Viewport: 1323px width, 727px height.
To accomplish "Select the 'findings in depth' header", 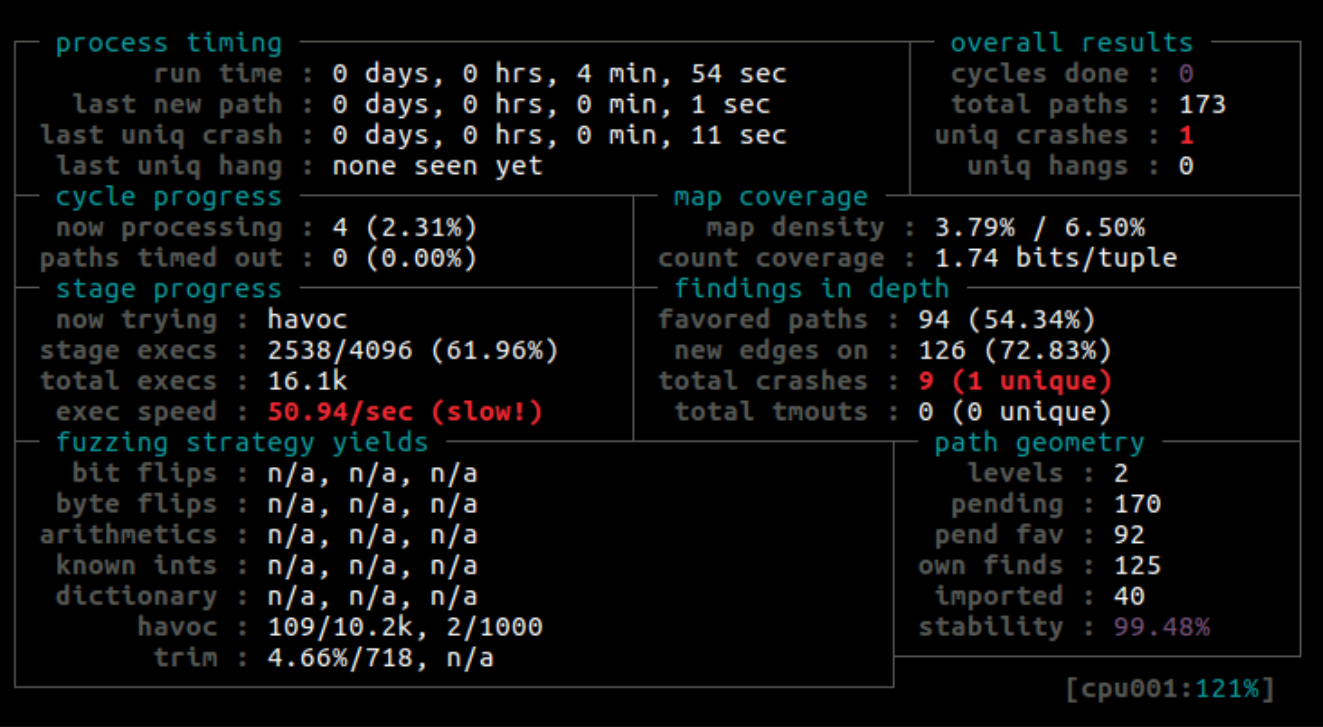I will pos(811,289).
